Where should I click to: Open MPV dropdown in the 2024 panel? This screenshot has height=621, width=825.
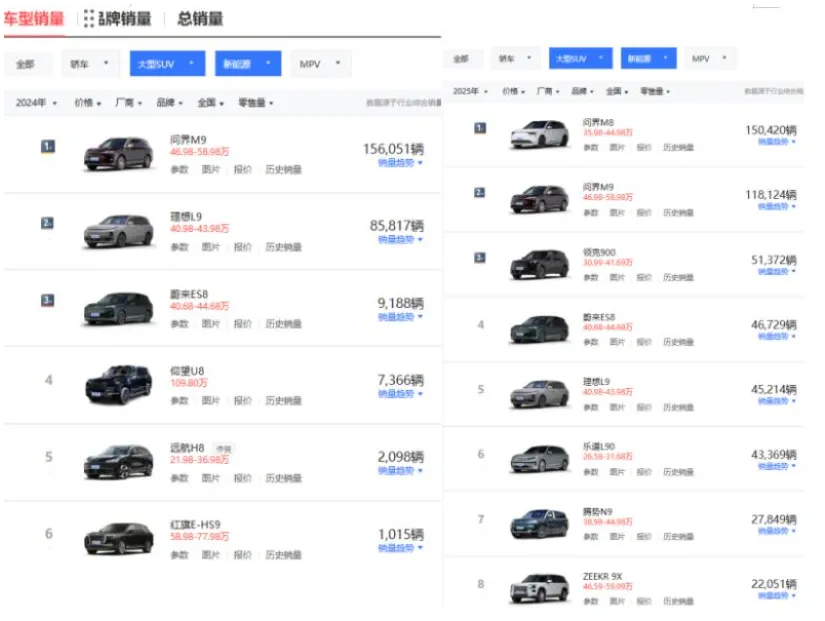[x=320, y=64]
